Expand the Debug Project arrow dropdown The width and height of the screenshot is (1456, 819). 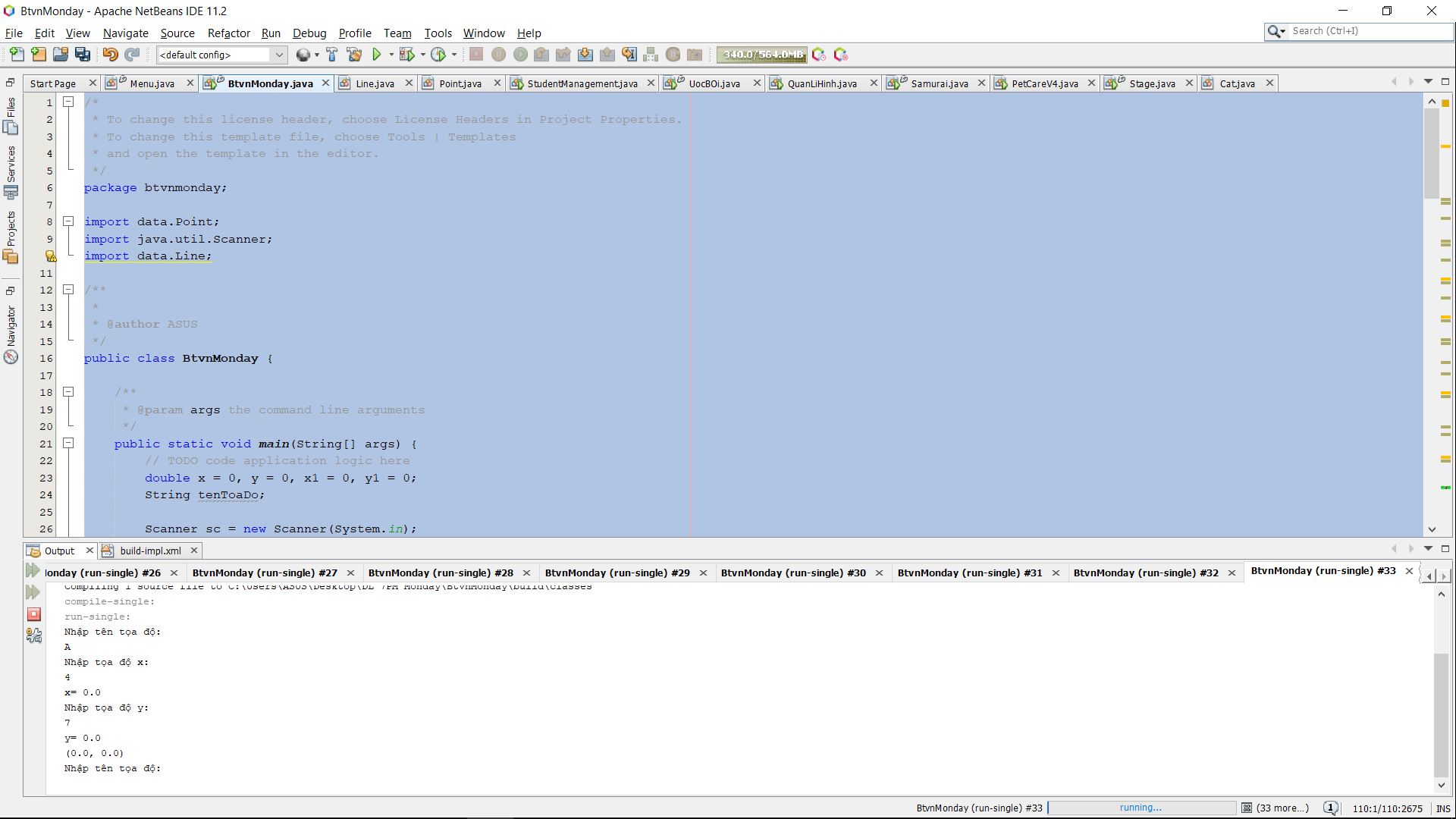pos(423,55)
